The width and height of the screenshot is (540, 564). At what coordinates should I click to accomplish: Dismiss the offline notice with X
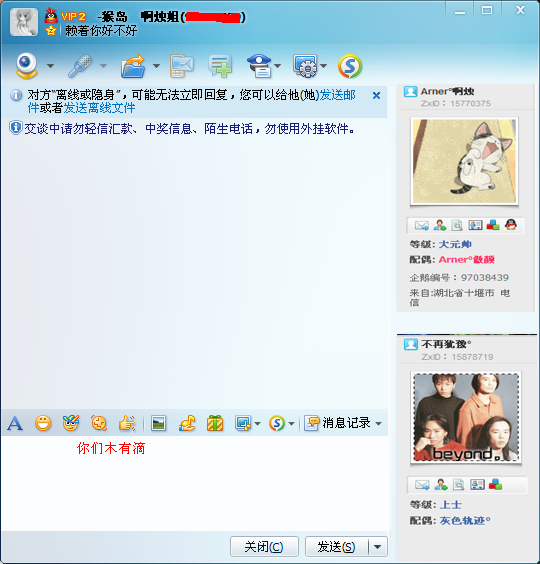376,96
